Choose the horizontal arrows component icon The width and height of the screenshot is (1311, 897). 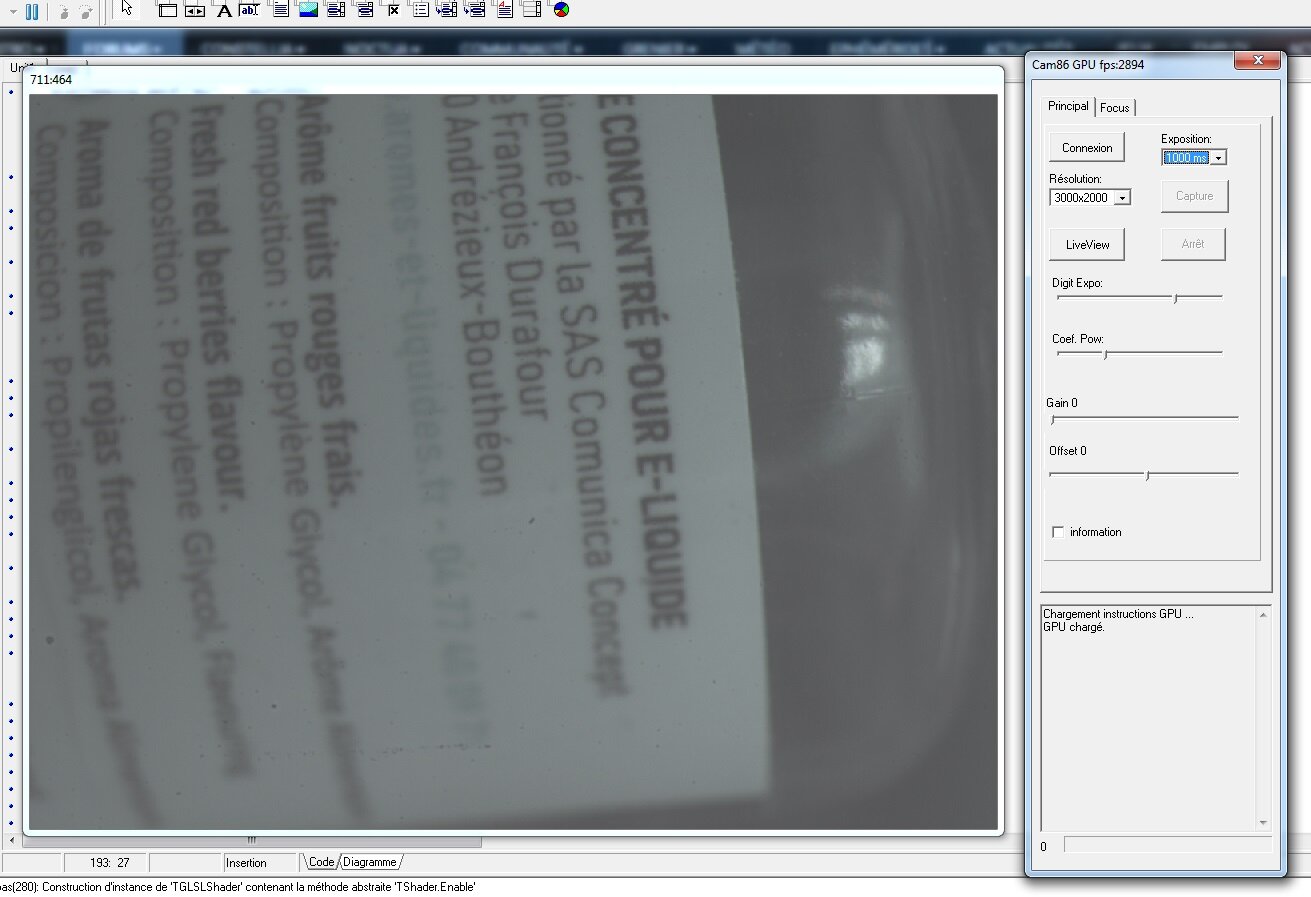tap(196, 11)
